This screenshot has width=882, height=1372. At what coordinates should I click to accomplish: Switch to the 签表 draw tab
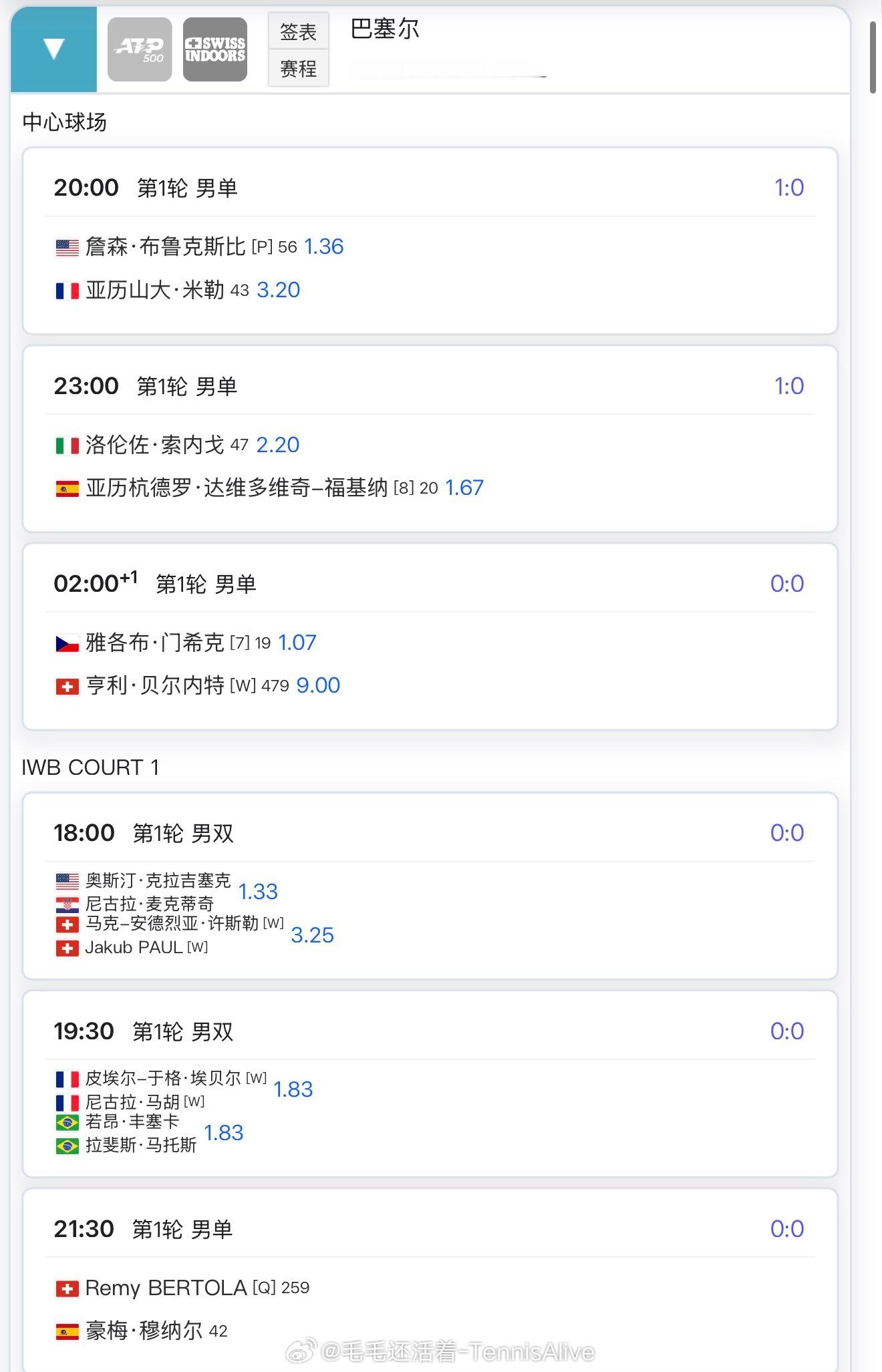coord(298,31)
